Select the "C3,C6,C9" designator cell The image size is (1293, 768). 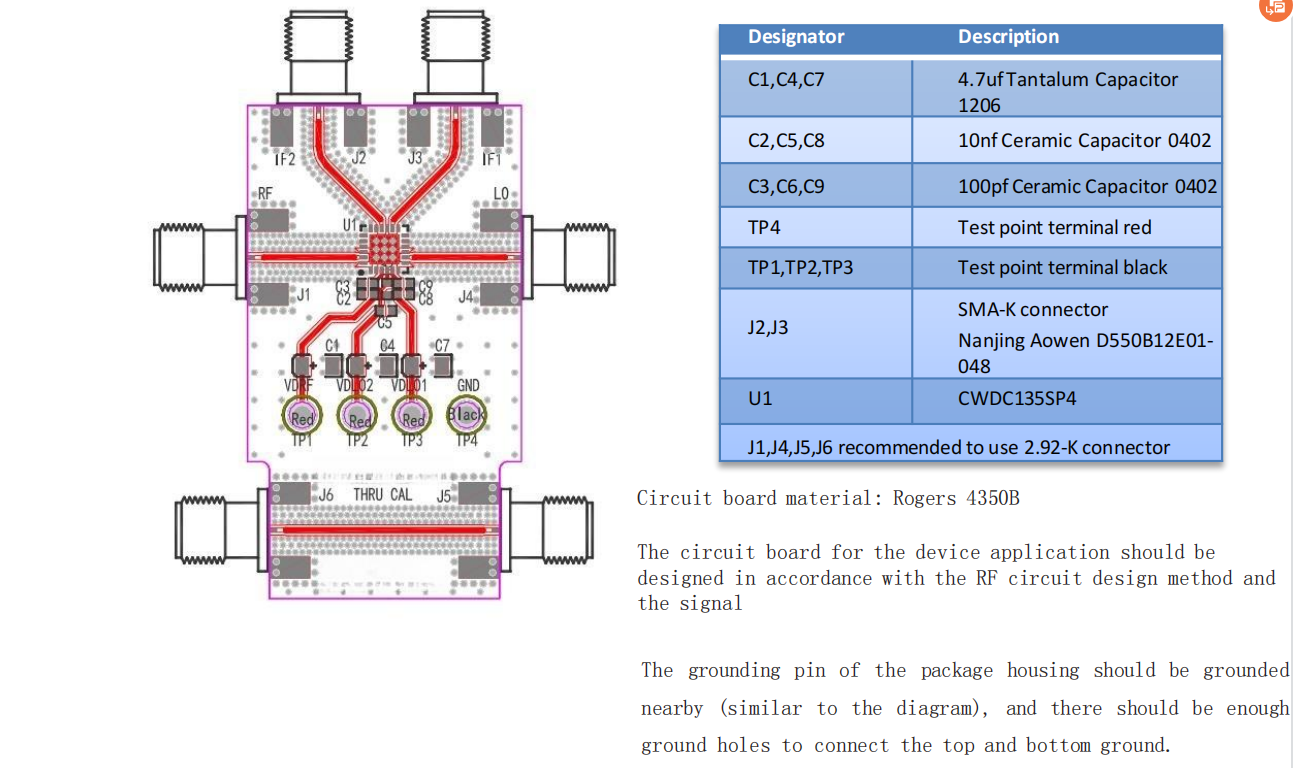(816, 186)
